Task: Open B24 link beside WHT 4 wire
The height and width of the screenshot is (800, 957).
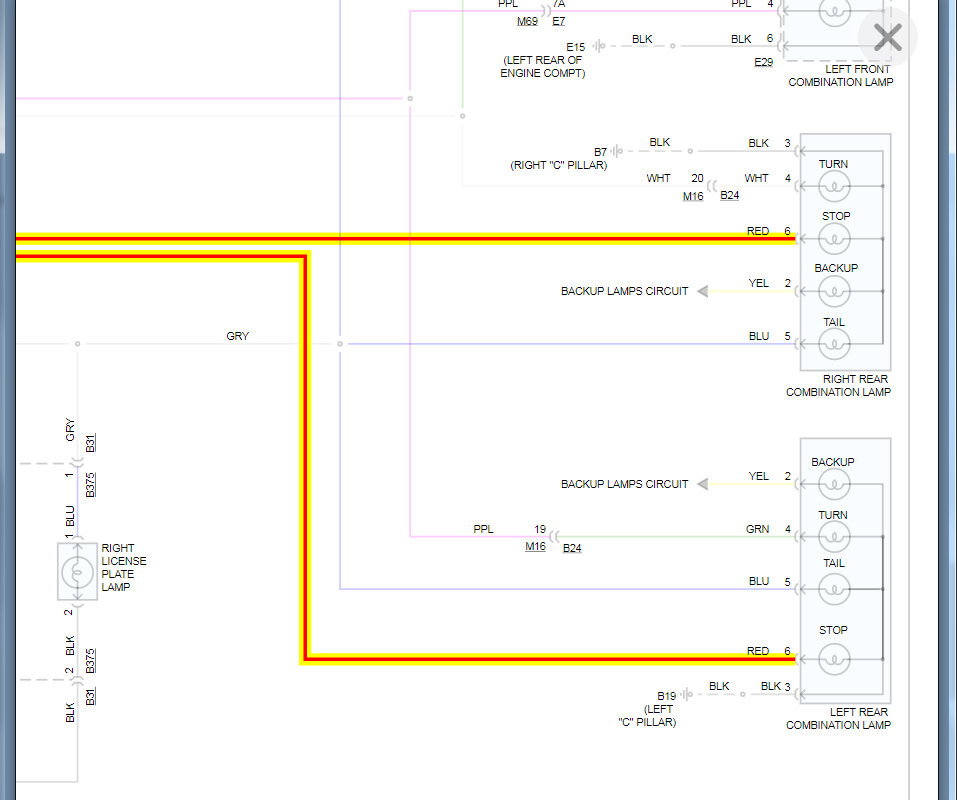Action: tap(729, 195)
